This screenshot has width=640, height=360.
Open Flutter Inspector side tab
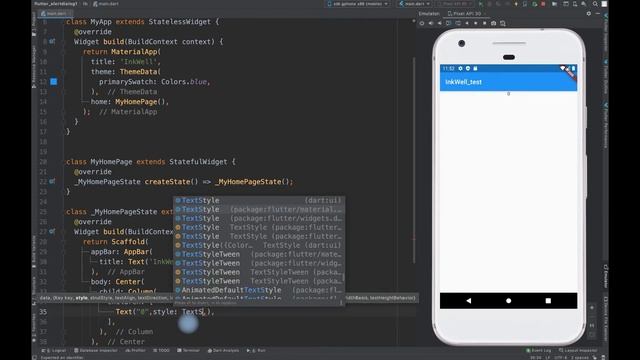coord(606,33)
